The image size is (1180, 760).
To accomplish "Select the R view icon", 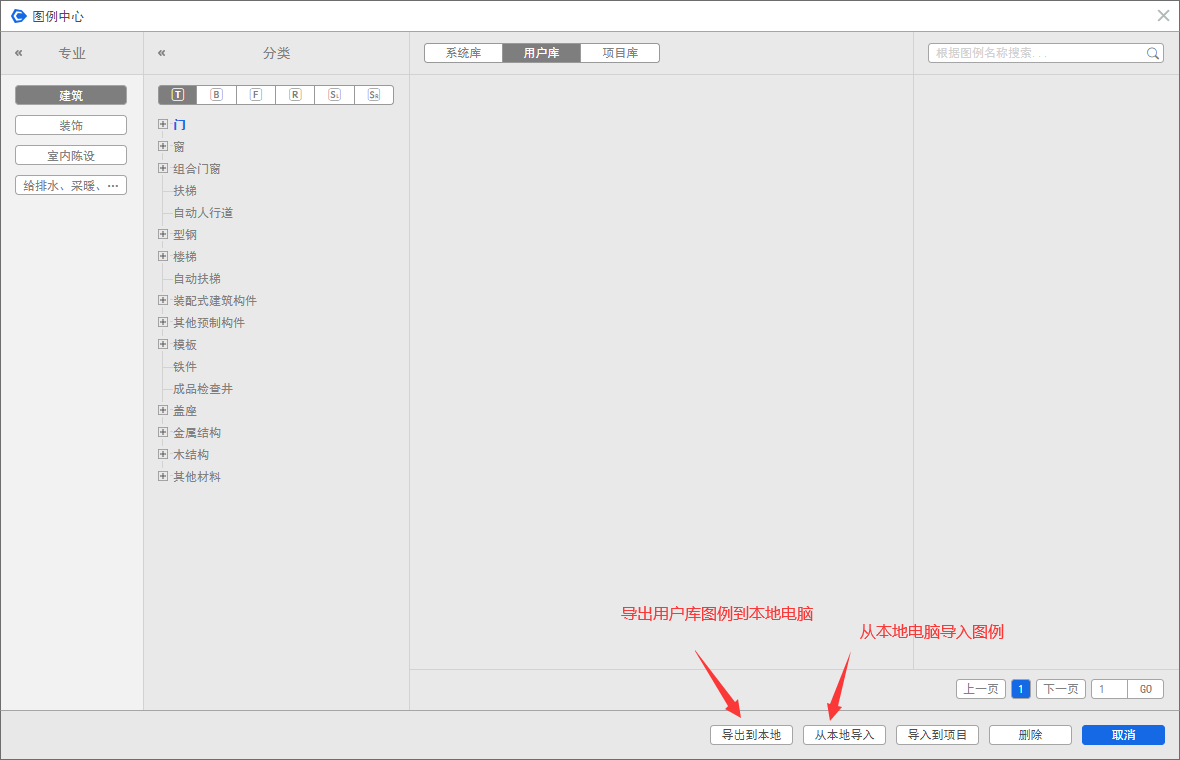I will [295, 95].
